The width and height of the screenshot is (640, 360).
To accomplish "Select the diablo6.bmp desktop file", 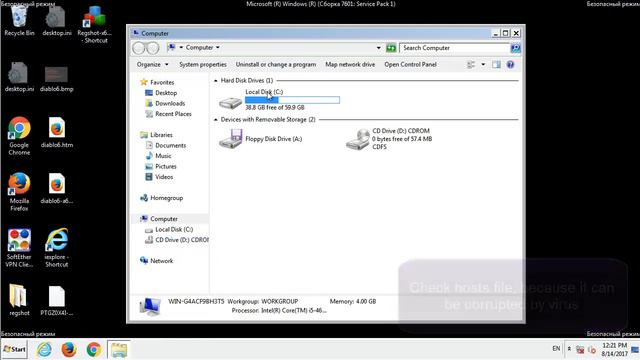I will (x=56, y=79).
